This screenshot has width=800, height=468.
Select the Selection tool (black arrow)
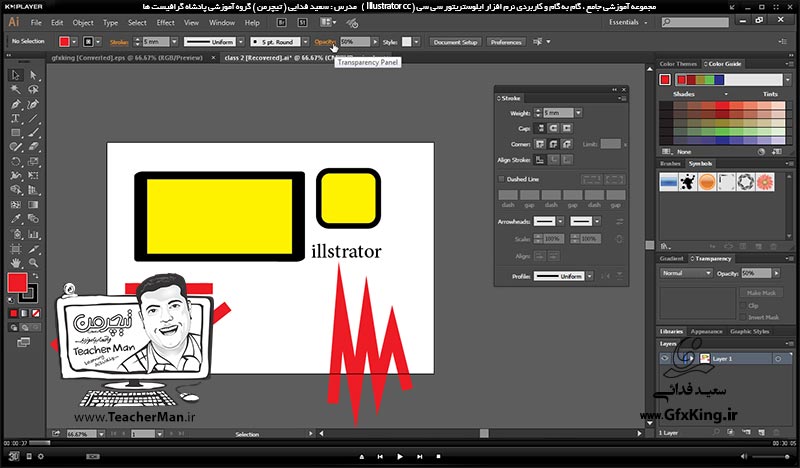(x=16, y=75)
